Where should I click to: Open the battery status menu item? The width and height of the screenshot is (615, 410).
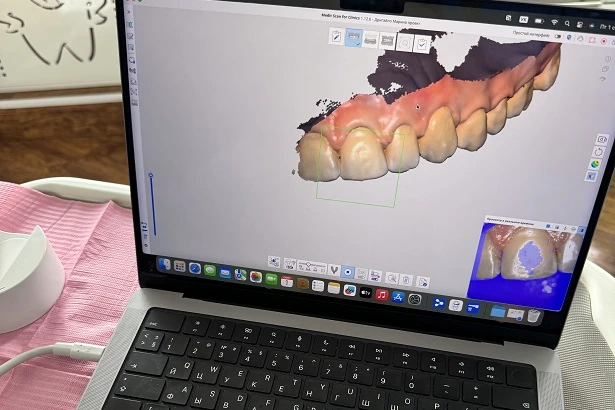coord(539,21)
